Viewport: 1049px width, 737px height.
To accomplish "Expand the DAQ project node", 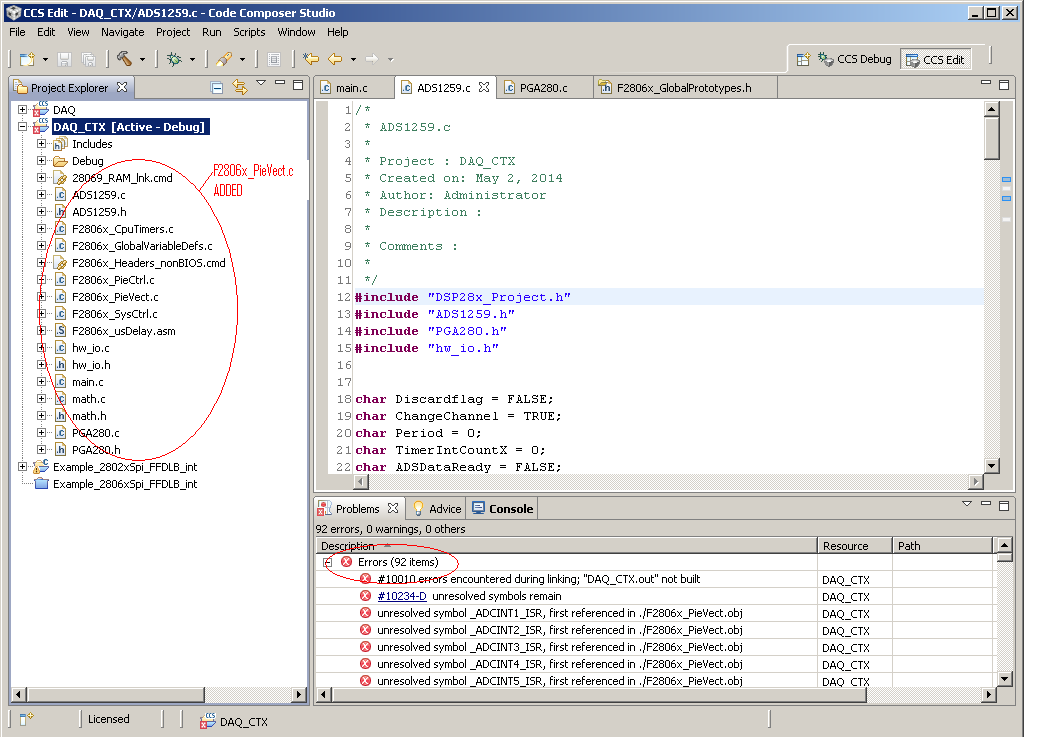I will (x=22, y=110).
